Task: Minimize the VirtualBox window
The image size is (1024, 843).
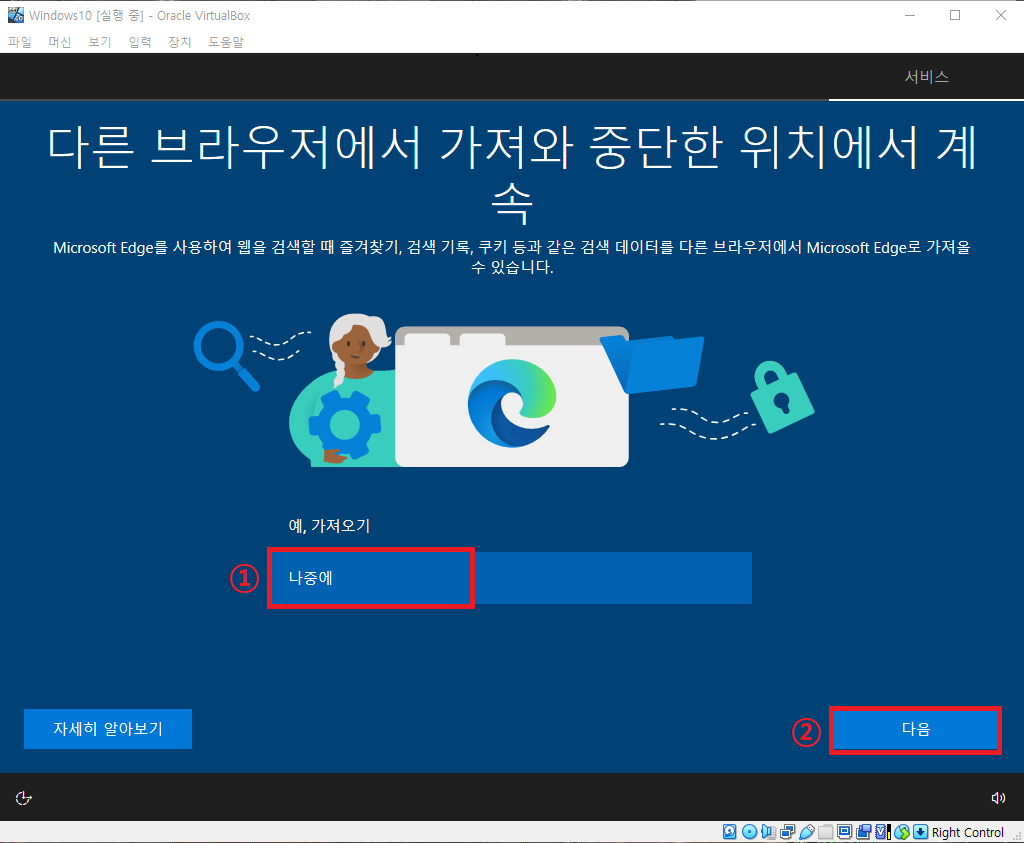Action: 910,15
